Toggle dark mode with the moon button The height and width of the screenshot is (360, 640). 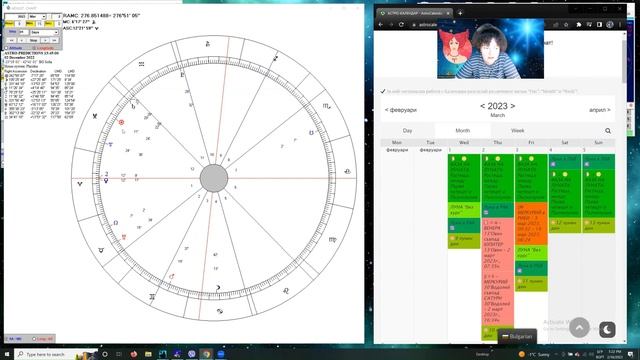607,329
